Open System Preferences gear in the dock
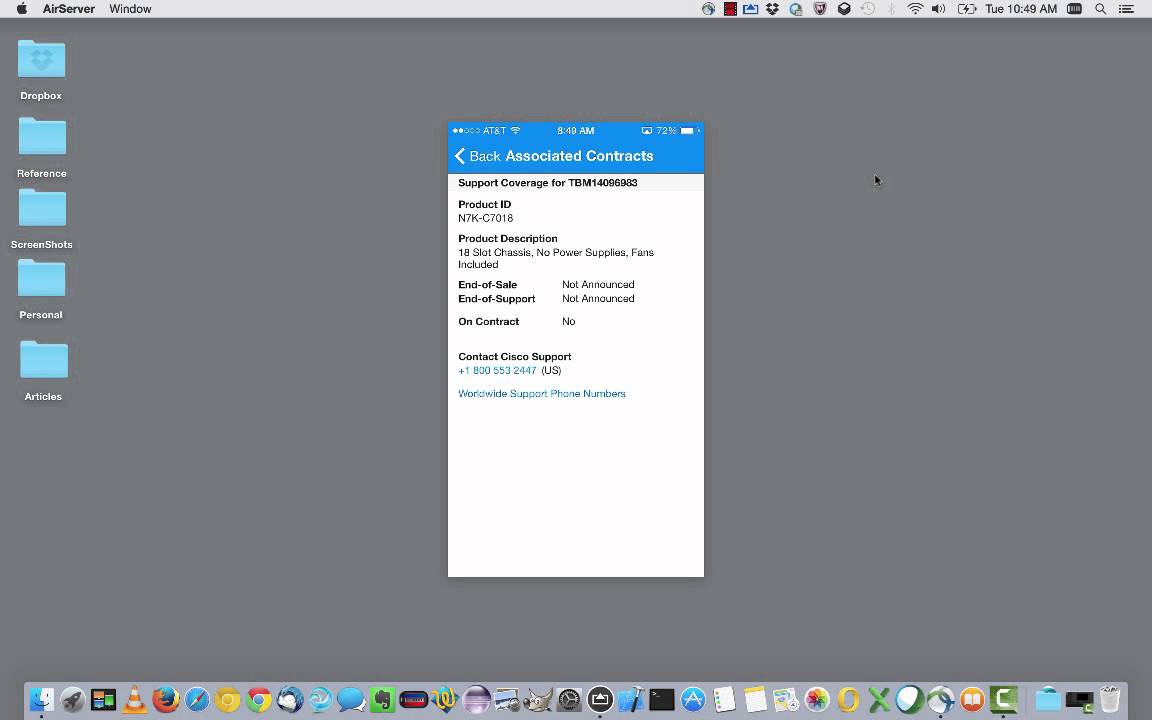Viewport: 1152px width, 720px height. 569,699
